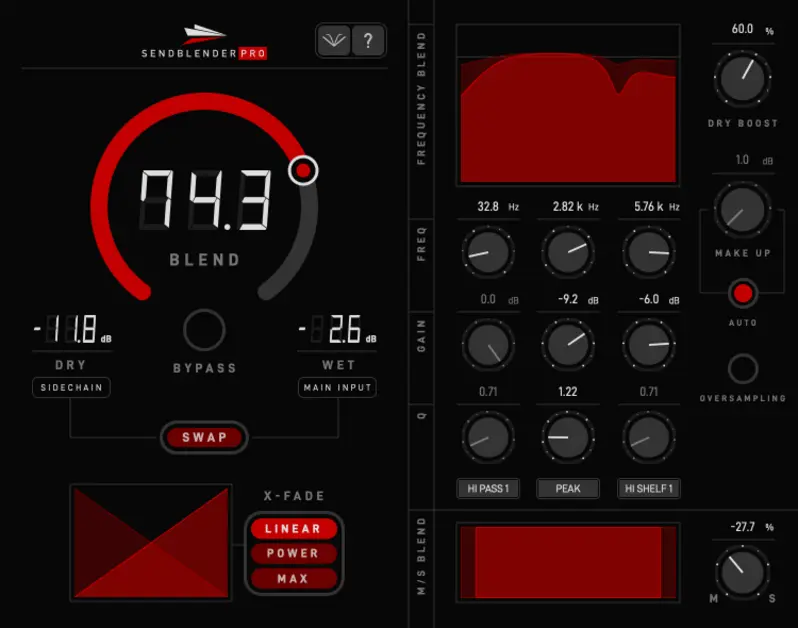Open the Sidechain dry source selector
The height and width of the screenshot is (628, 798).
pyautogui.click(x=71, y=388)
